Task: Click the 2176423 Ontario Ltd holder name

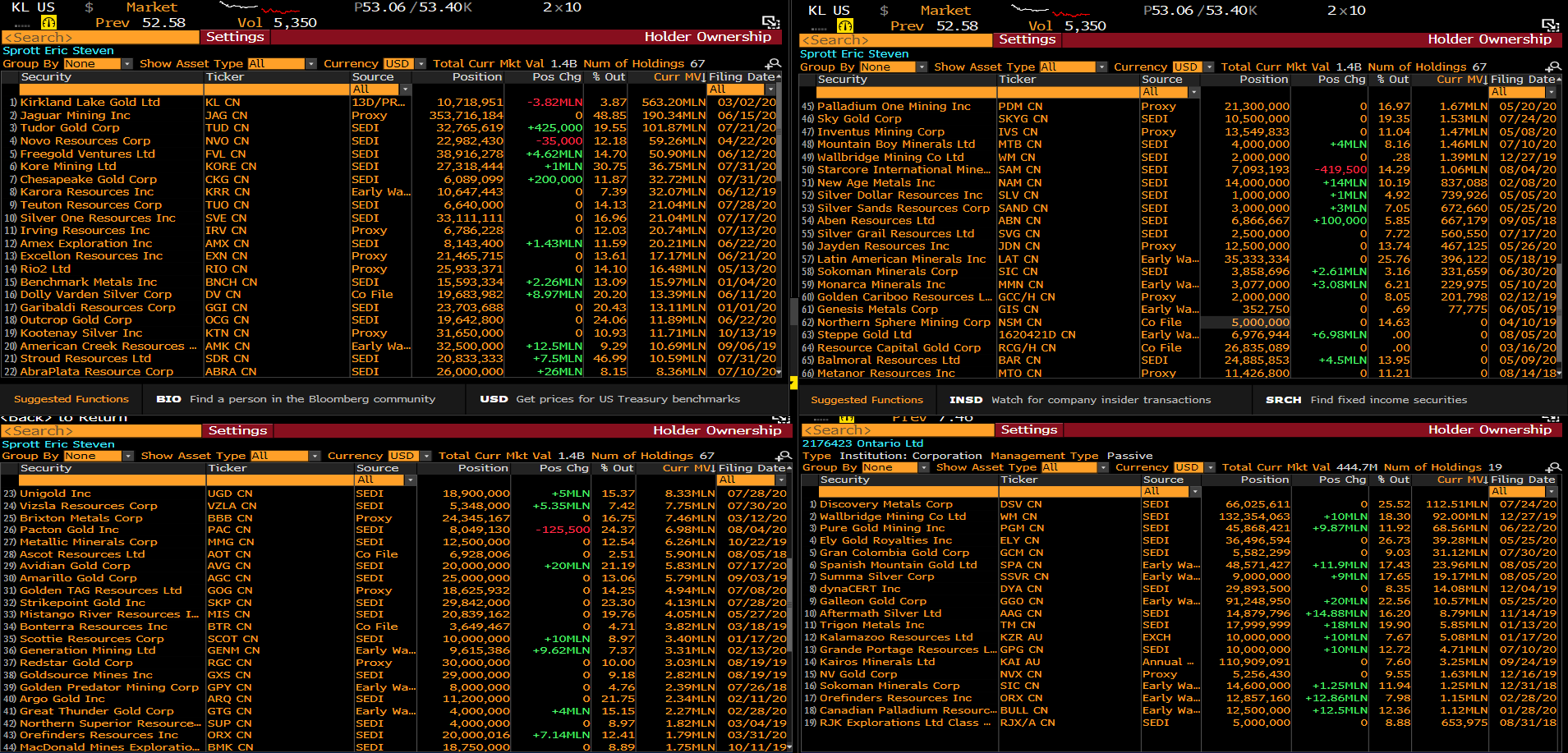Action: pos(862,443)
